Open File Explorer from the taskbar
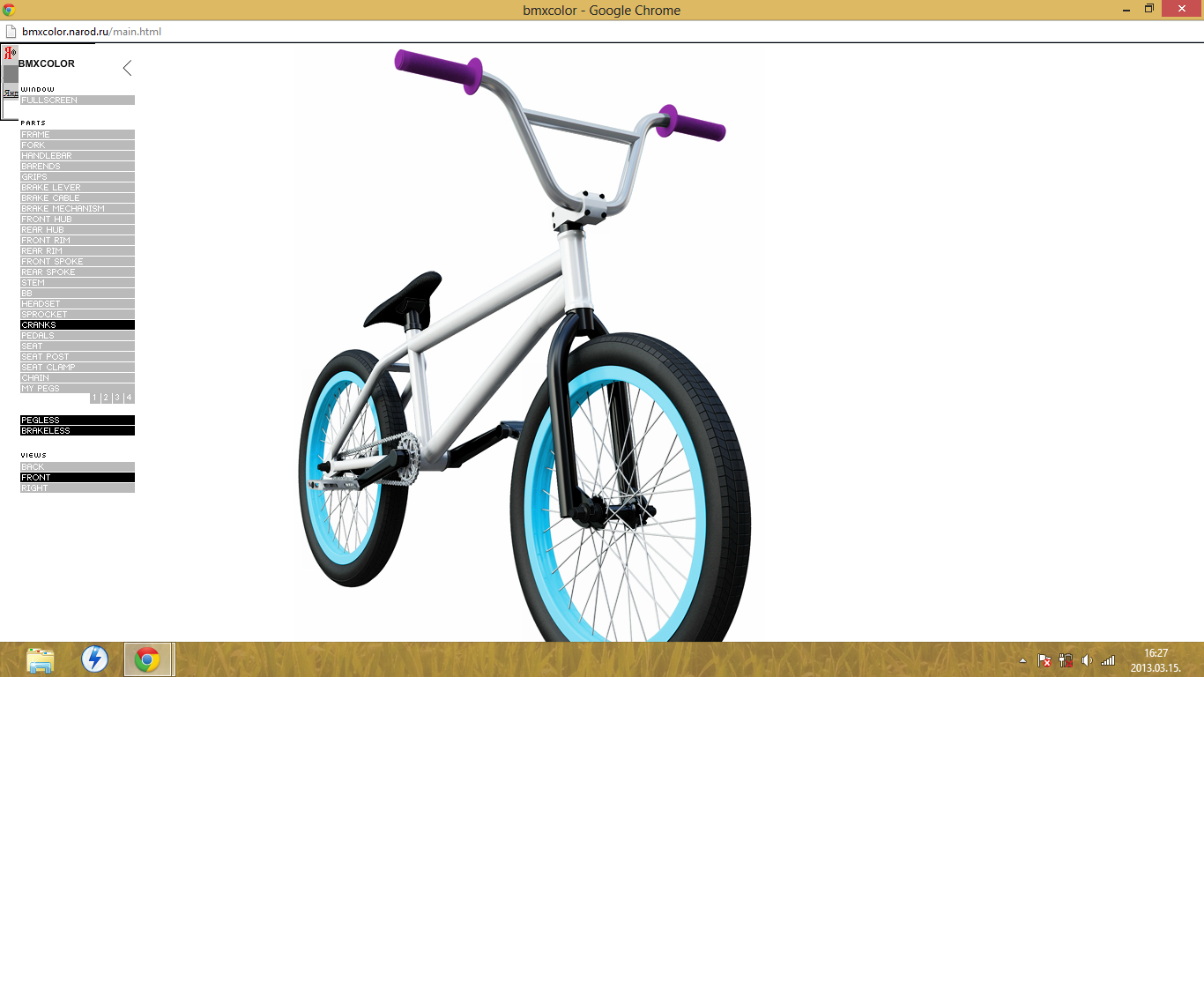1204x990 pixels. 41,659
